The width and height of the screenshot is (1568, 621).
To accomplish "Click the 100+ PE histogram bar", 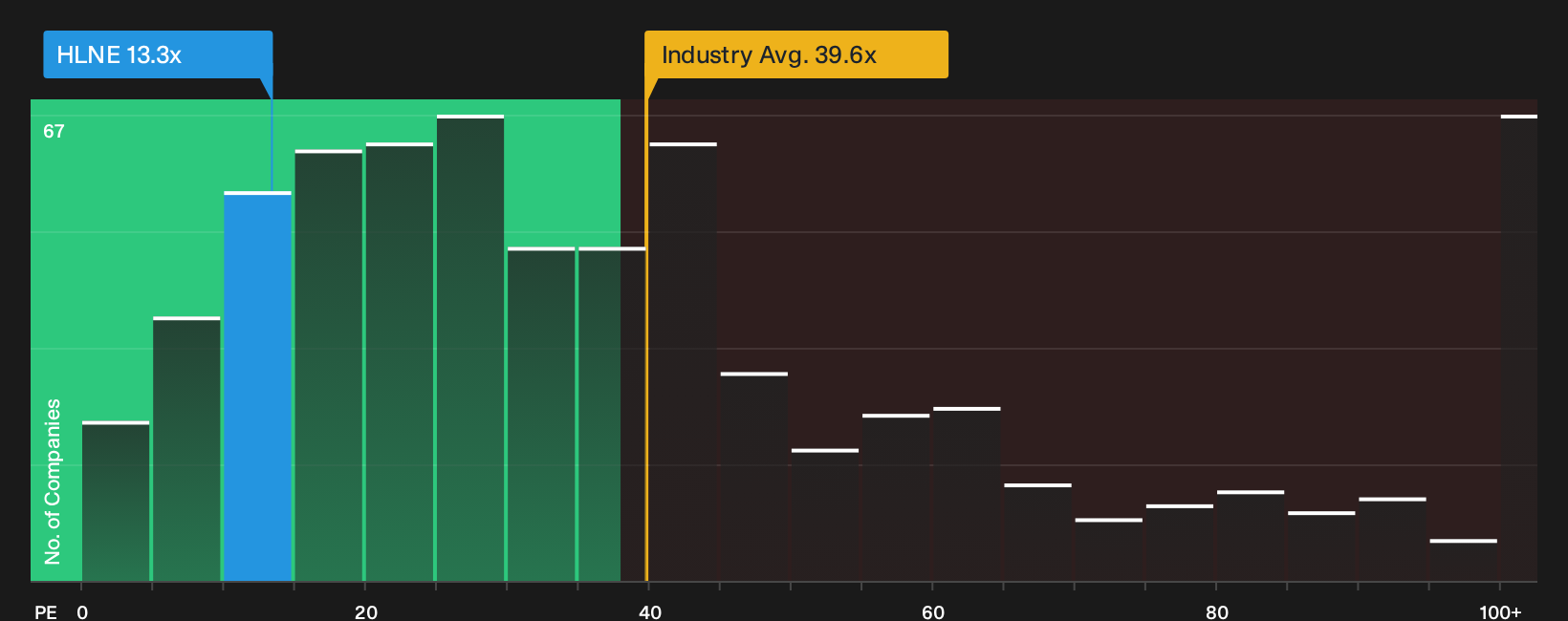I will tap(1519, 348).
